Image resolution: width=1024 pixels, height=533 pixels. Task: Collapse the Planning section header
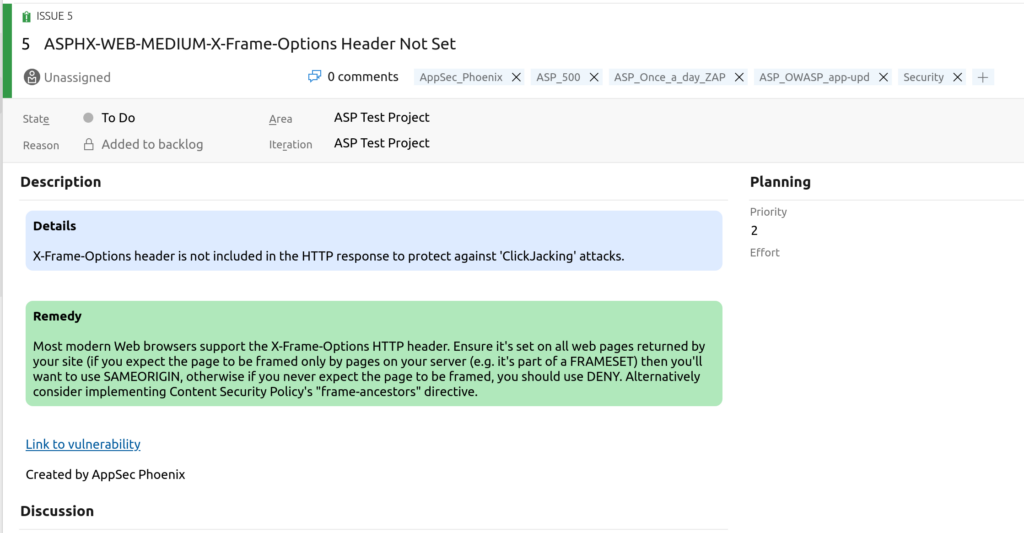pyautogui.click(x=780, y=182)
